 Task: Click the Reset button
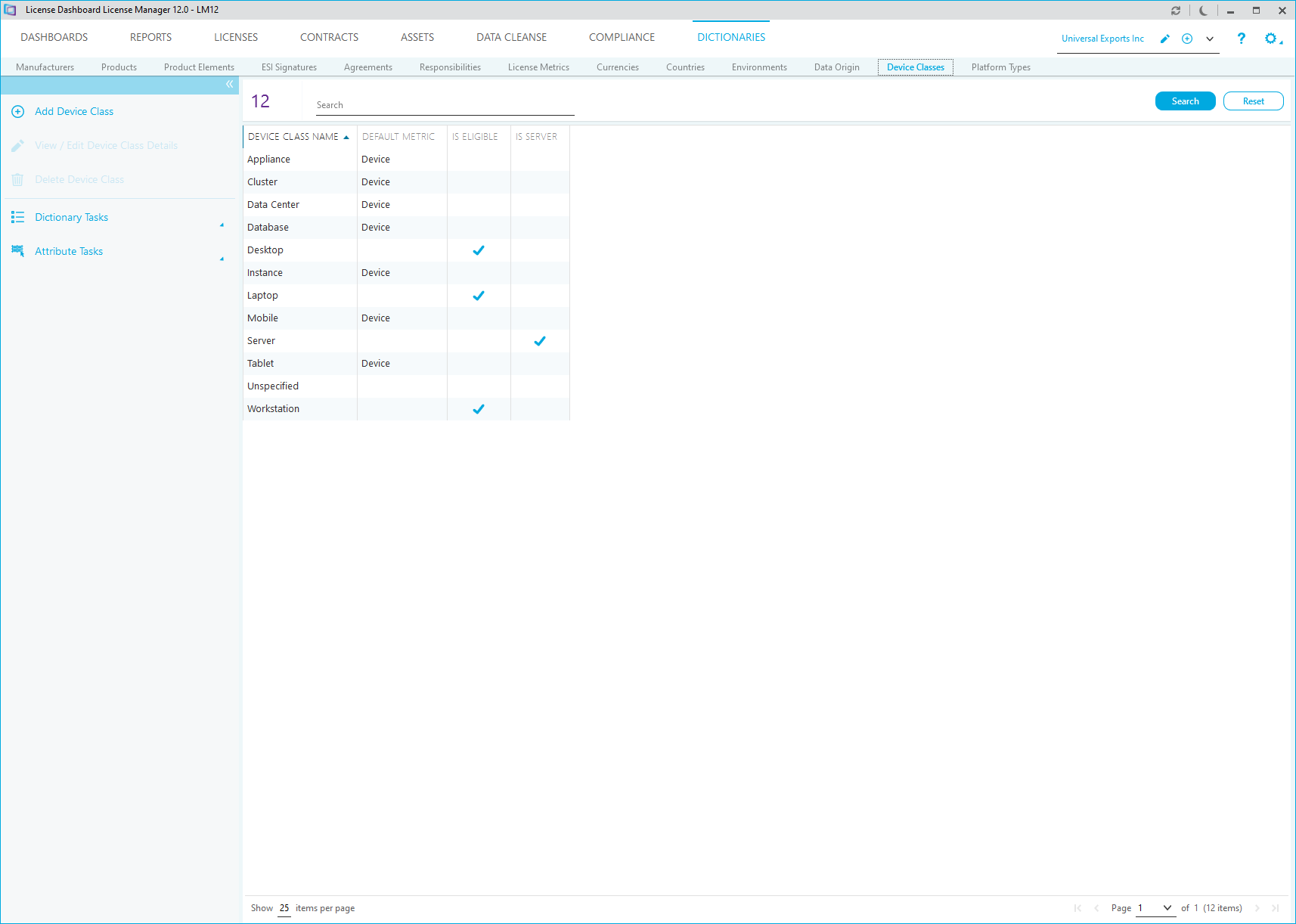(x=1253, y=101)
